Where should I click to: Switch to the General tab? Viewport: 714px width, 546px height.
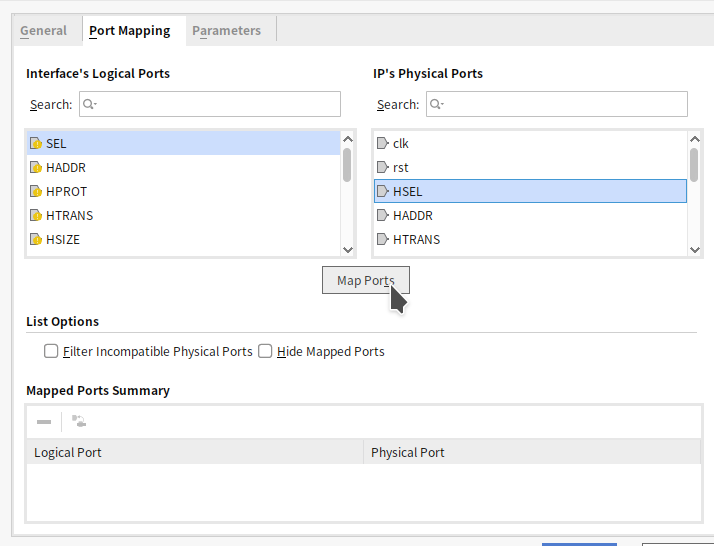pos(43,30)
